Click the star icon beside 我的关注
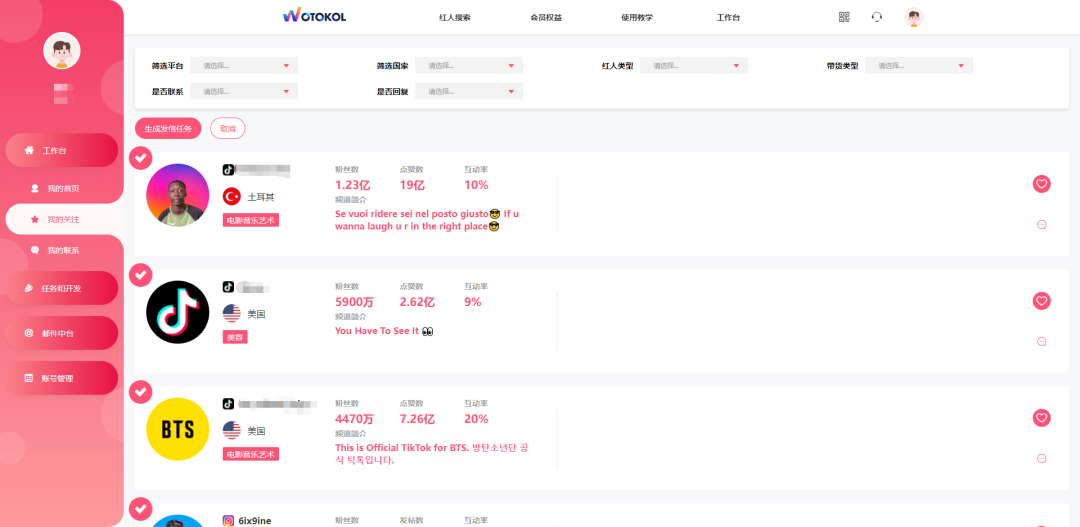 (34, 219)
